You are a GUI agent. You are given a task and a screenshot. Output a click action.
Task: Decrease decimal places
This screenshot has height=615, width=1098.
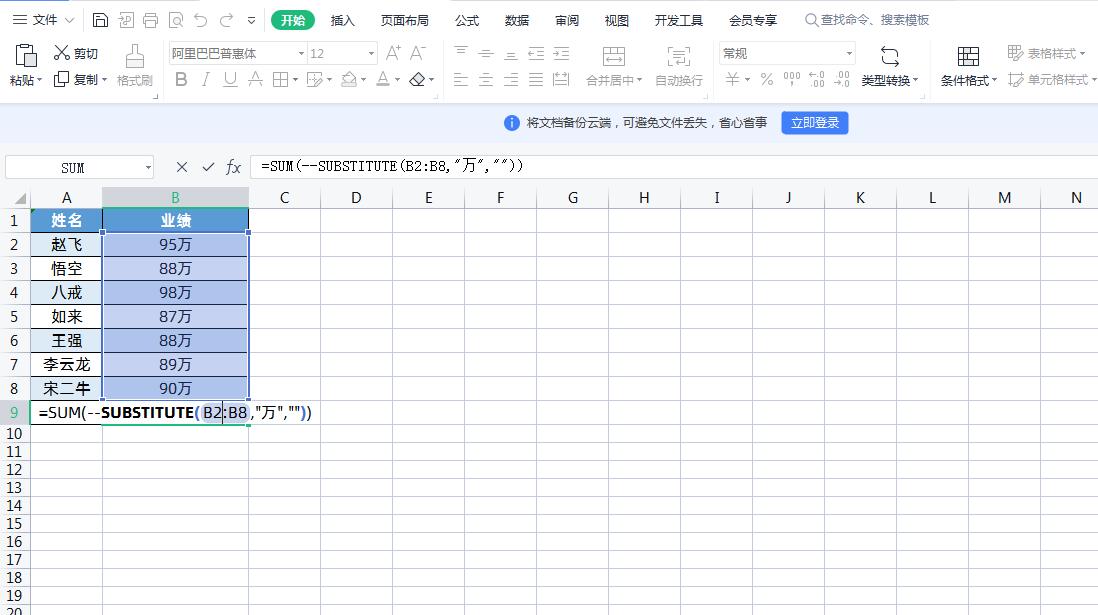[842, 79]
